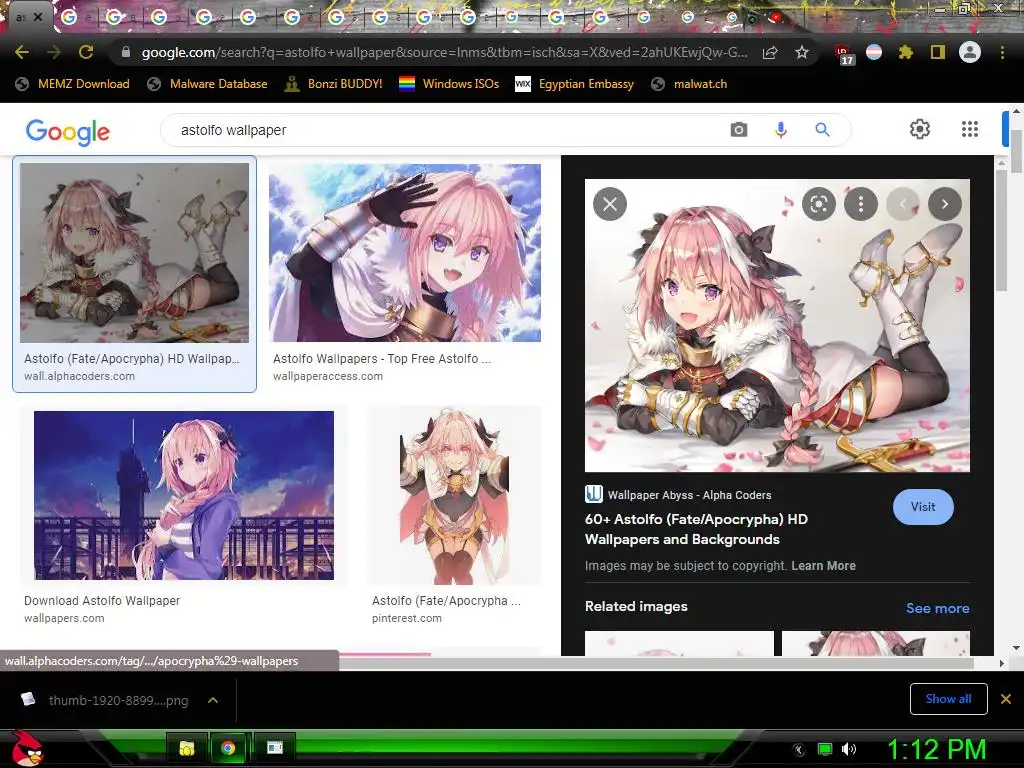
Task: Click Show all downloads
Action: [x=948, y=699]
